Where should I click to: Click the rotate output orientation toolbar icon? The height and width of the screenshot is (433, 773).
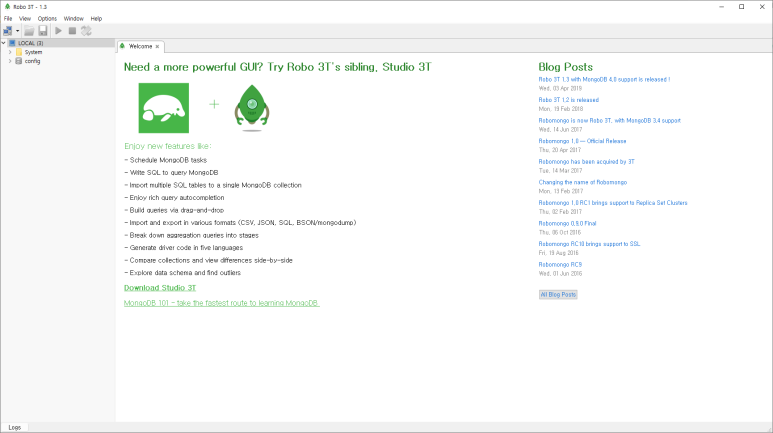point(86,31)
